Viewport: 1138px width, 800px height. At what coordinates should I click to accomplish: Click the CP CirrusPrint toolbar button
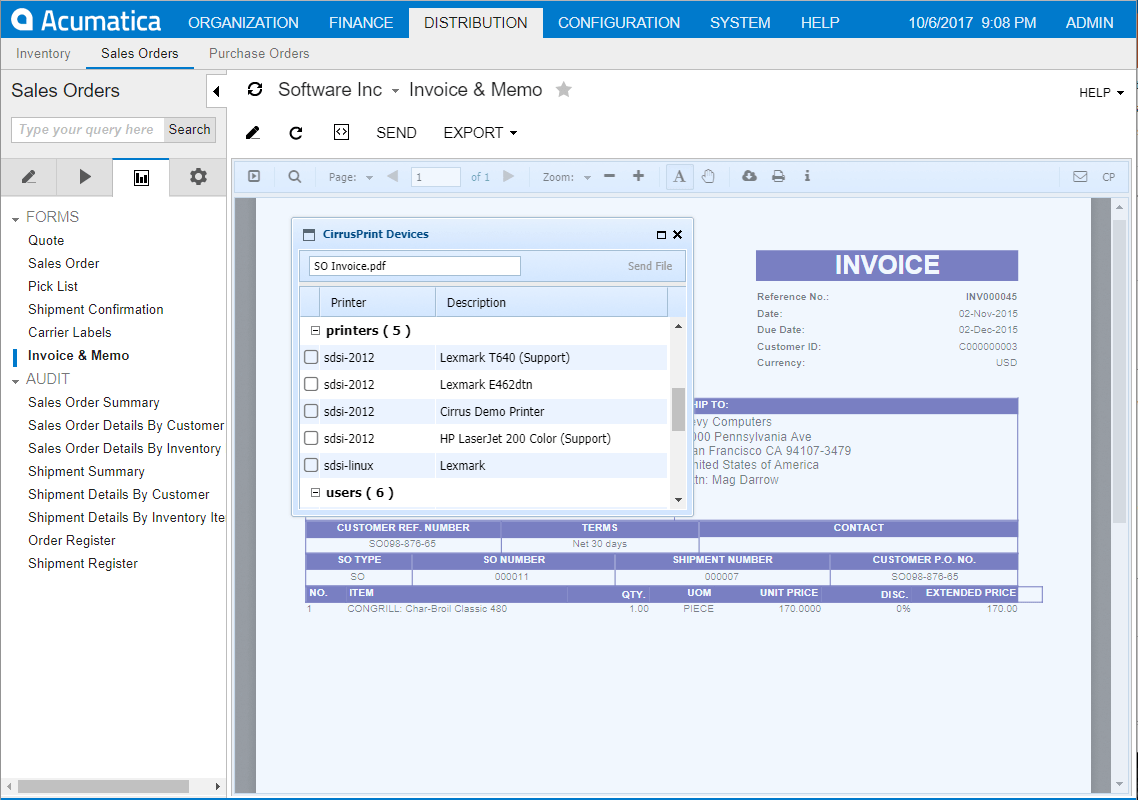[1108, 177]
